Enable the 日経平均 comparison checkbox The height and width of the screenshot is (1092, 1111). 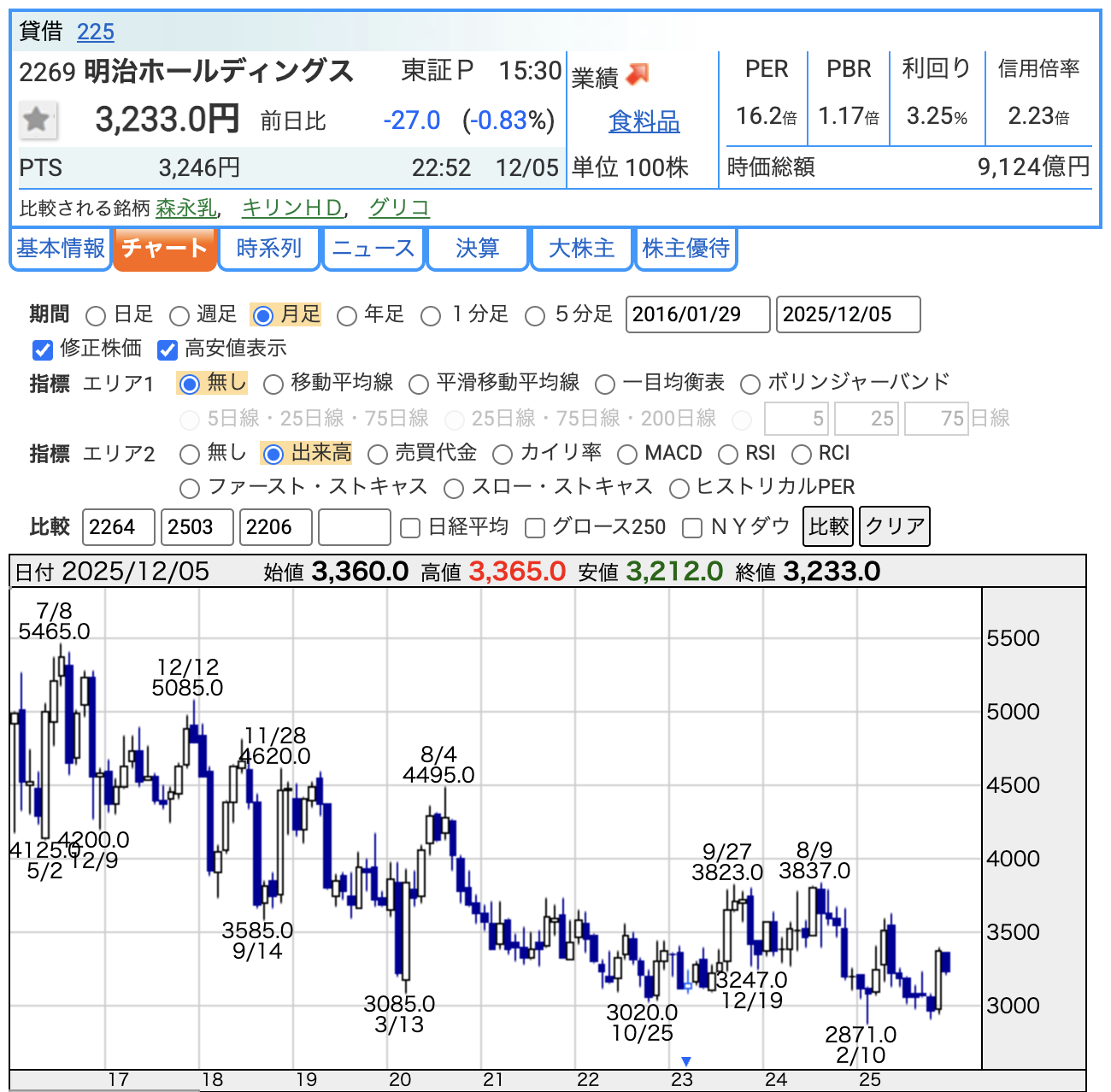tap(410, 528)
